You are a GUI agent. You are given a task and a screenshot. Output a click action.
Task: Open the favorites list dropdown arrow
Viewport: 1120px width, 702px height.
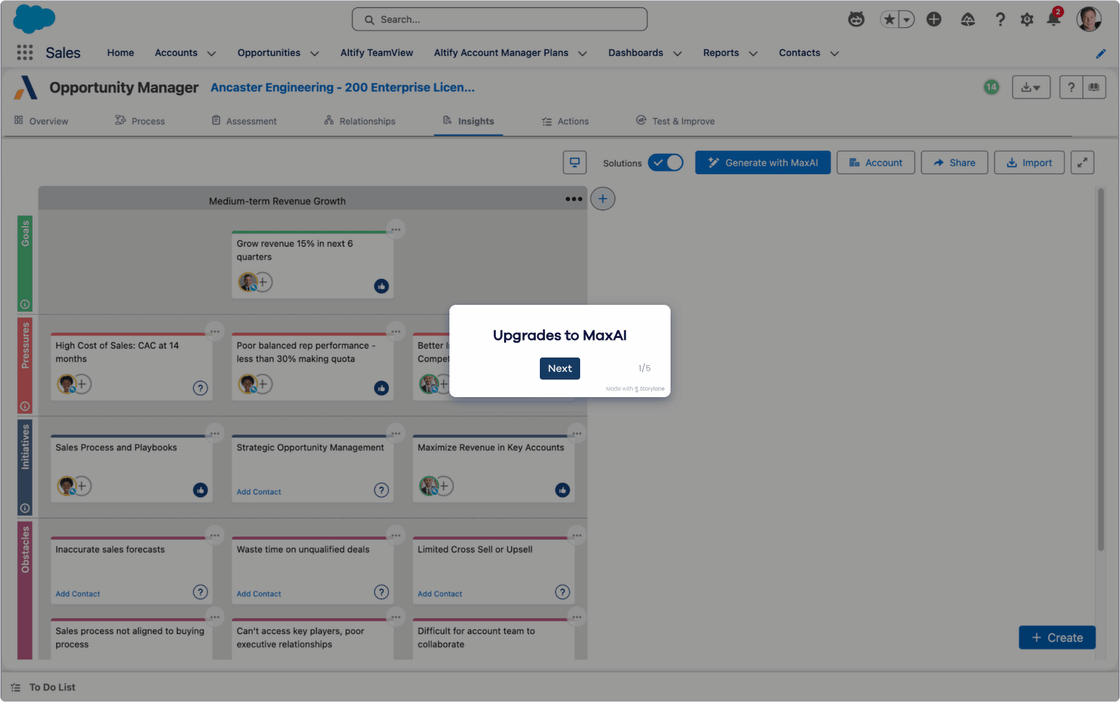906,19
